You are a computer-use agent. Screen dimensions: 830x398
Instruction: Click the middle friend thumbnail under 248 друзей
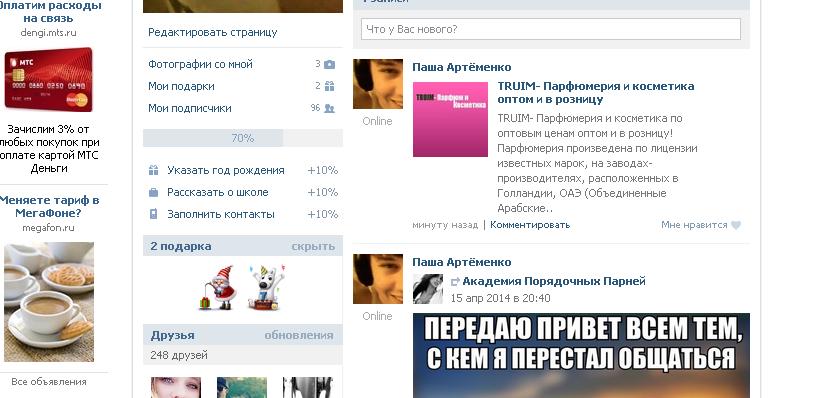coord(242,387)
